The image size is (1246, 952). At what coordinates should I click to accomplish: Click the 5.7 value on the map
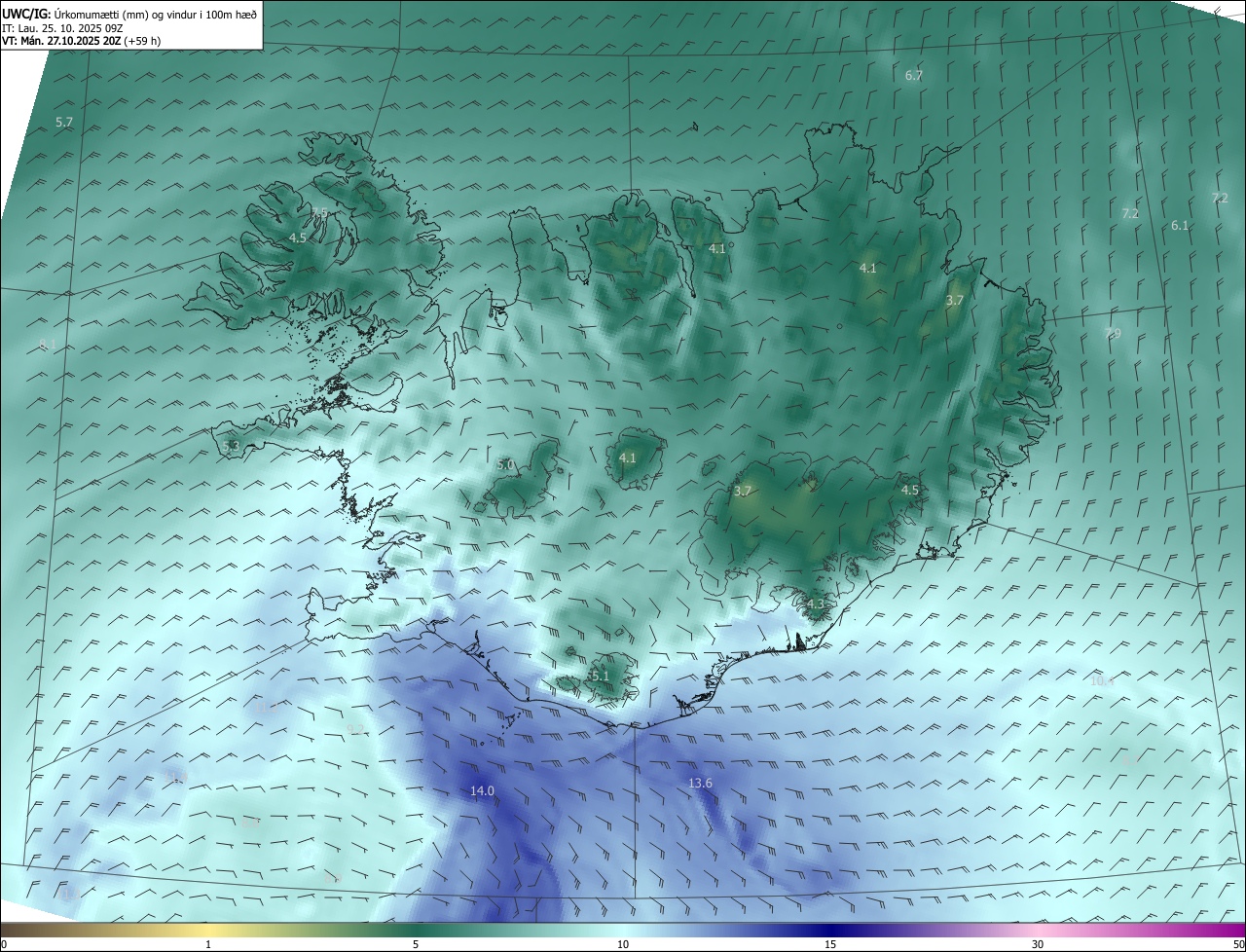64,122
